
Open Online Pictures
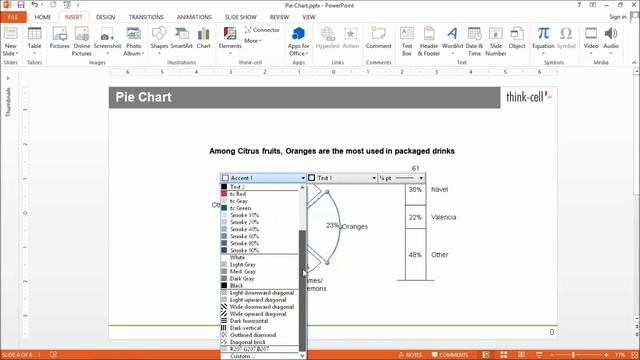[x=82, y=41]
